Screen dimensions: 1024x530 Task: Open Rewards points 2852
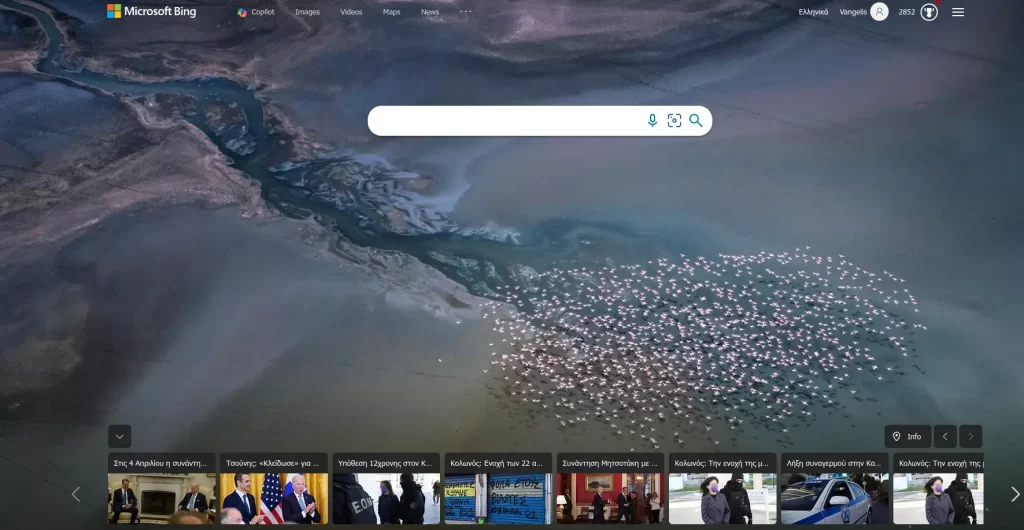point(906,12)
